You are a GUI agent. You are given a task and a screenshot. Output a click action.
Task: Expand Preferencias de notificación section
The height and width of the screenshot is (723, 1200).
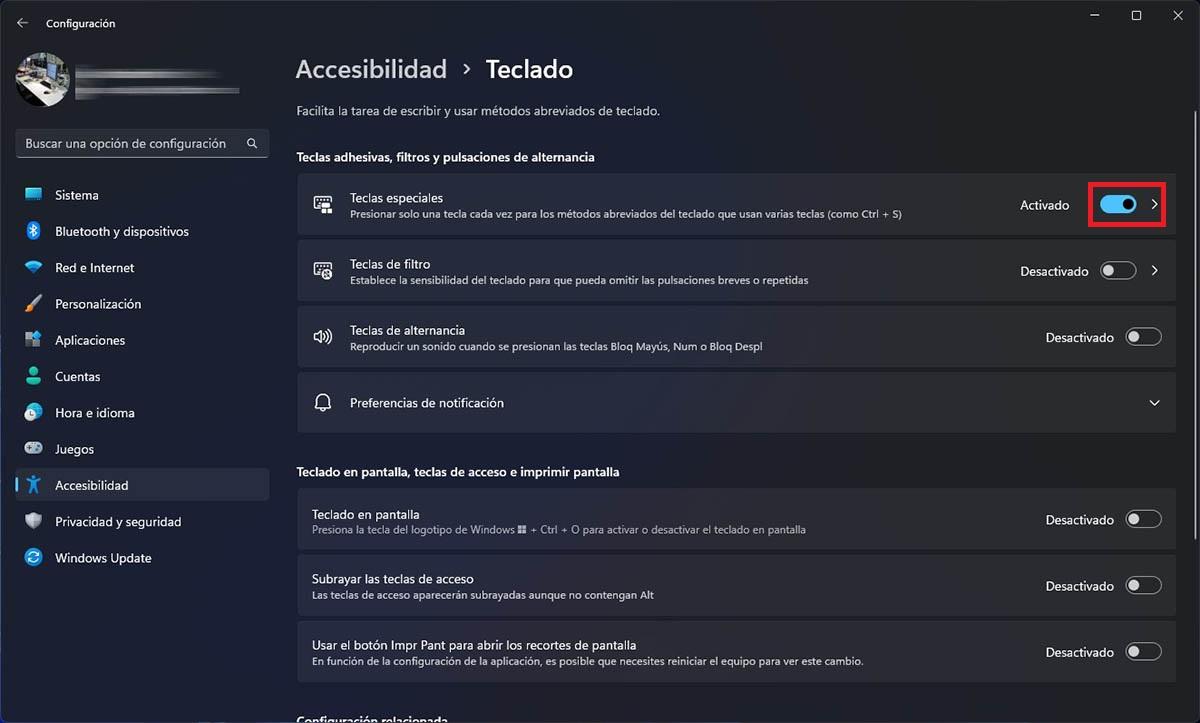point(1150,402)
